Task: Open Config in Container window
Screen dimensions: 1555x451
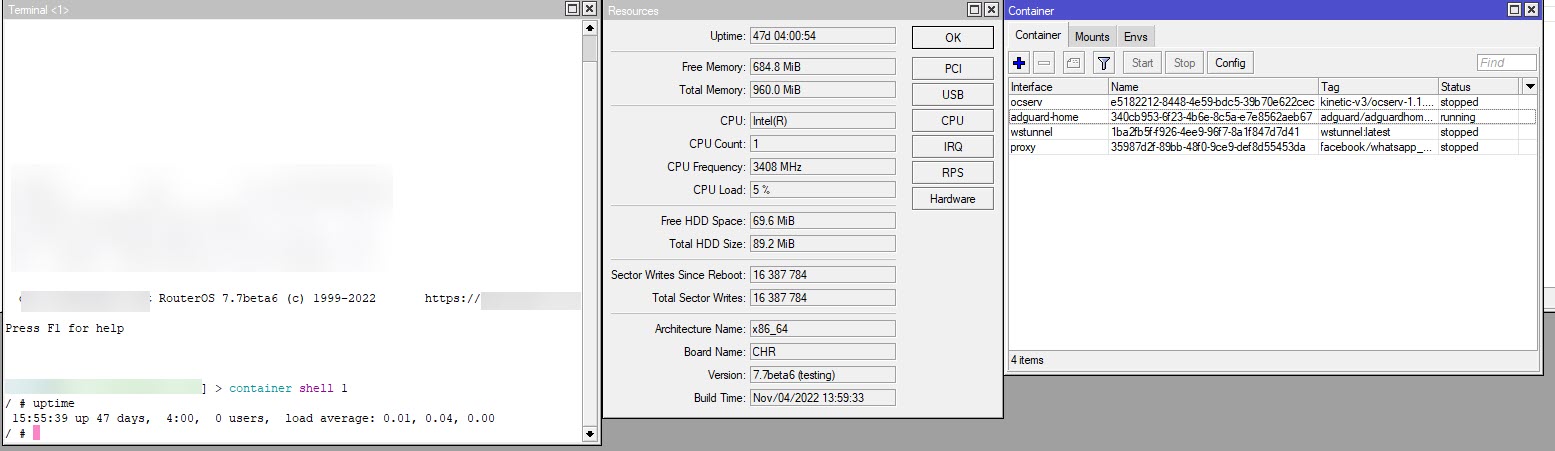Action: pyautogui.click(x=1230, y=63)
